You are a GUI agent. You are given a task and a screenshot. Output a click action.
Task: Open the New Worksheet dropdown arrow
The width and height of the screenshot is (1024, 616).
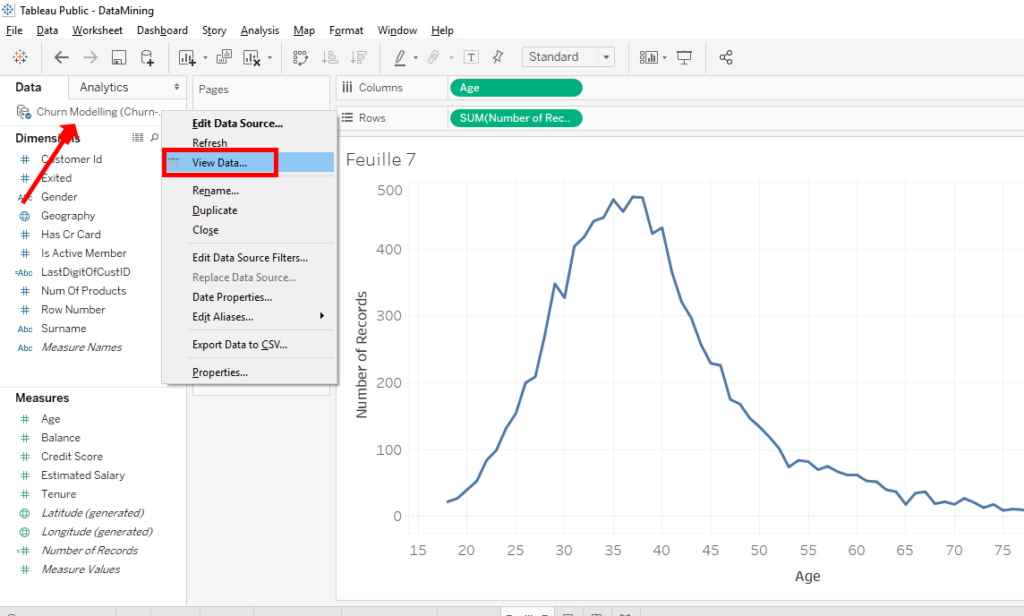[x=203, y=57]
